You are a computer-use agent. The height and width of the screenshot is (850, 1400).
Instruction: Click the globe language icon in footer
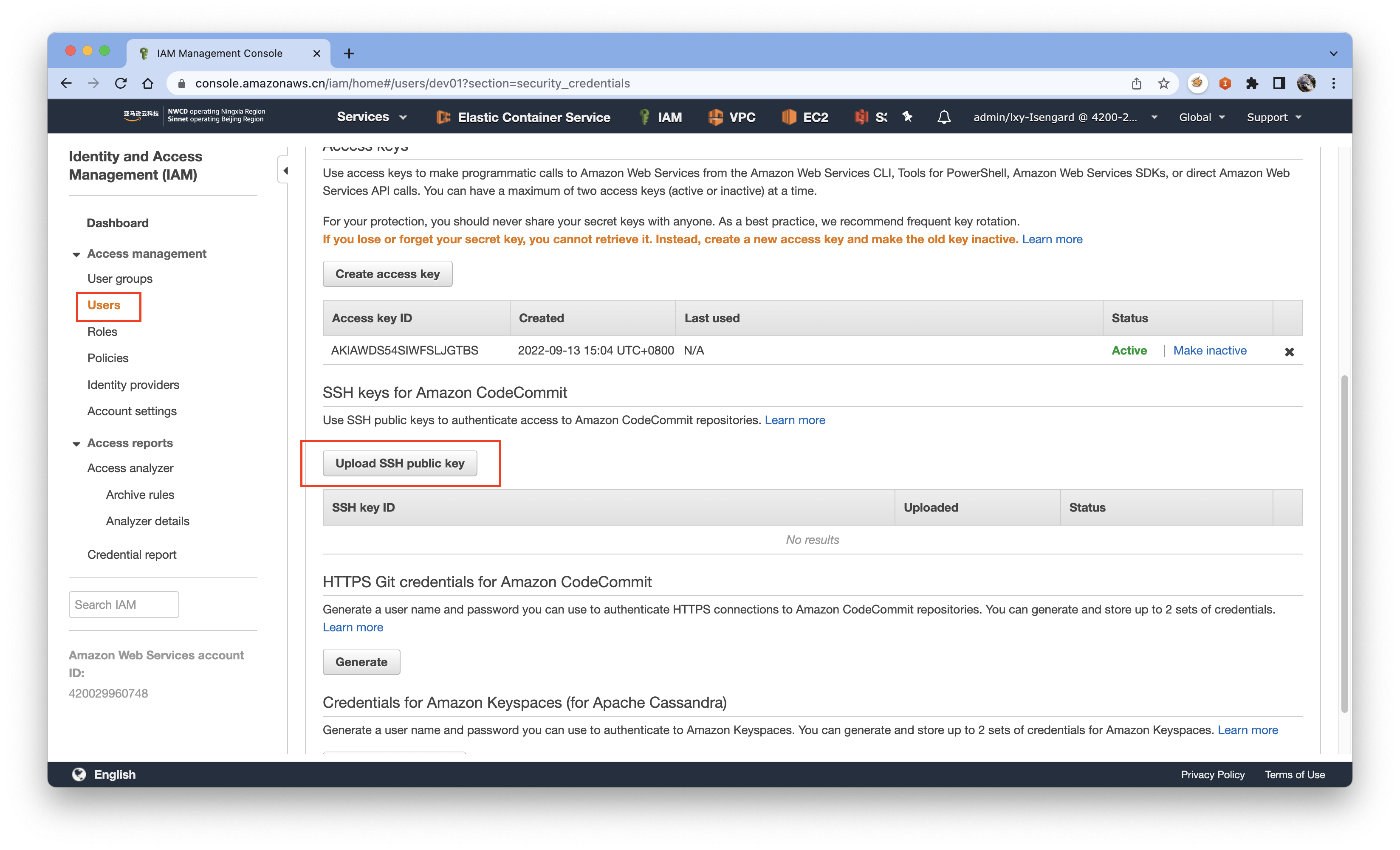click(x=79, y=774)
